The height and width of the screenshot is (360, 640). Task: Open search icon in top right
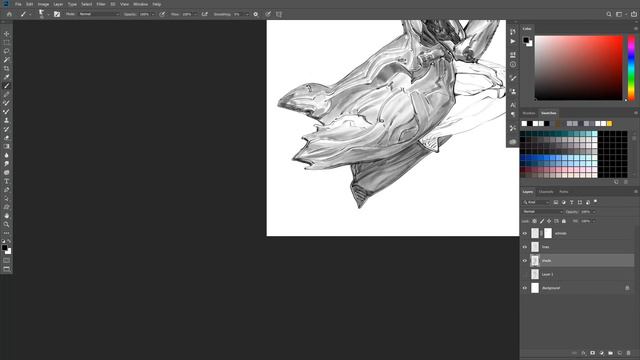609,14
